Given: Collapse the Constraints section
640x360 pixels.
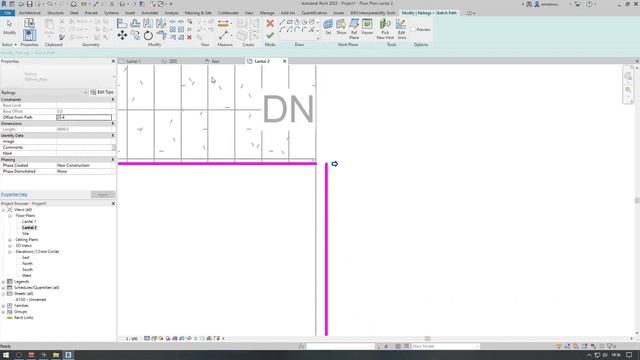Looking at the screenshot, I should (x=113, y=100).
